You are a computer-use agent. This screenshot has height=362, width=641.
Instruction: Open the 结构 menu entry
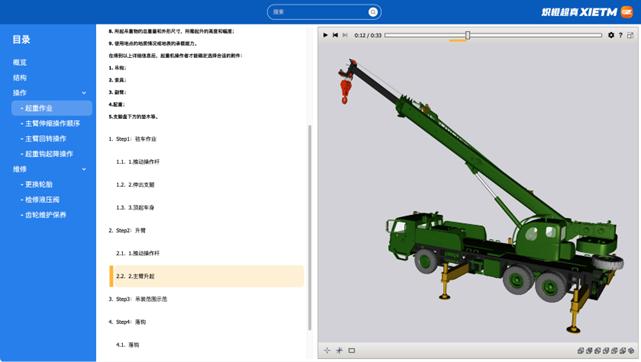coord(20,78)
